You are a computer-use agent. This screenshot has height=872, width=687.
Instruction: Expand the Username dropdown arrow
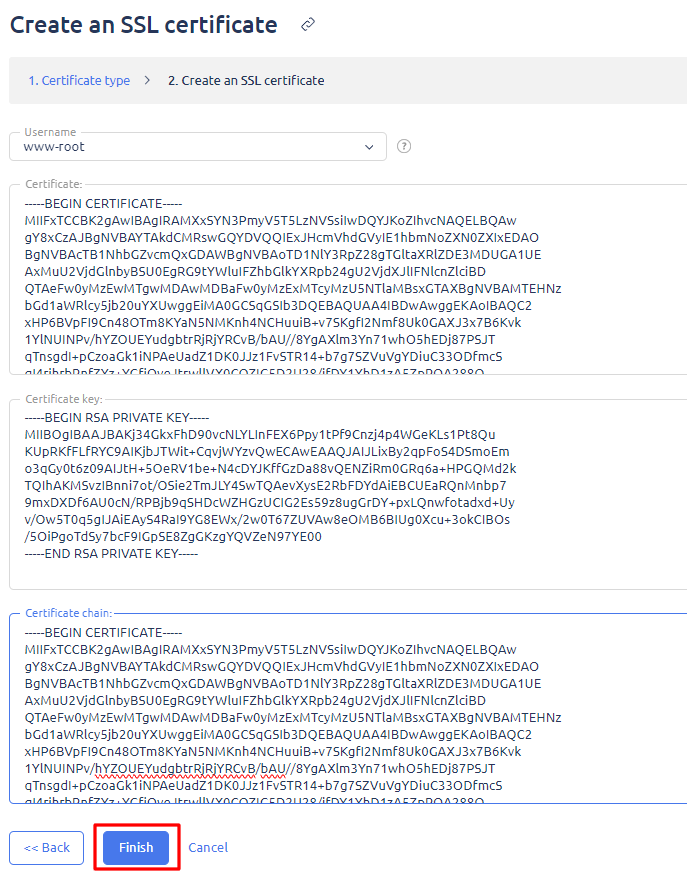(x=369, y=147)
